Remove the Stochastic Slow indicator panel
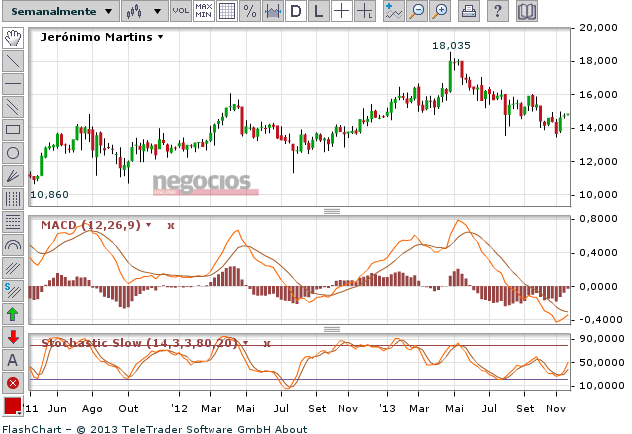The image size is (632, 434). [266, 344]
